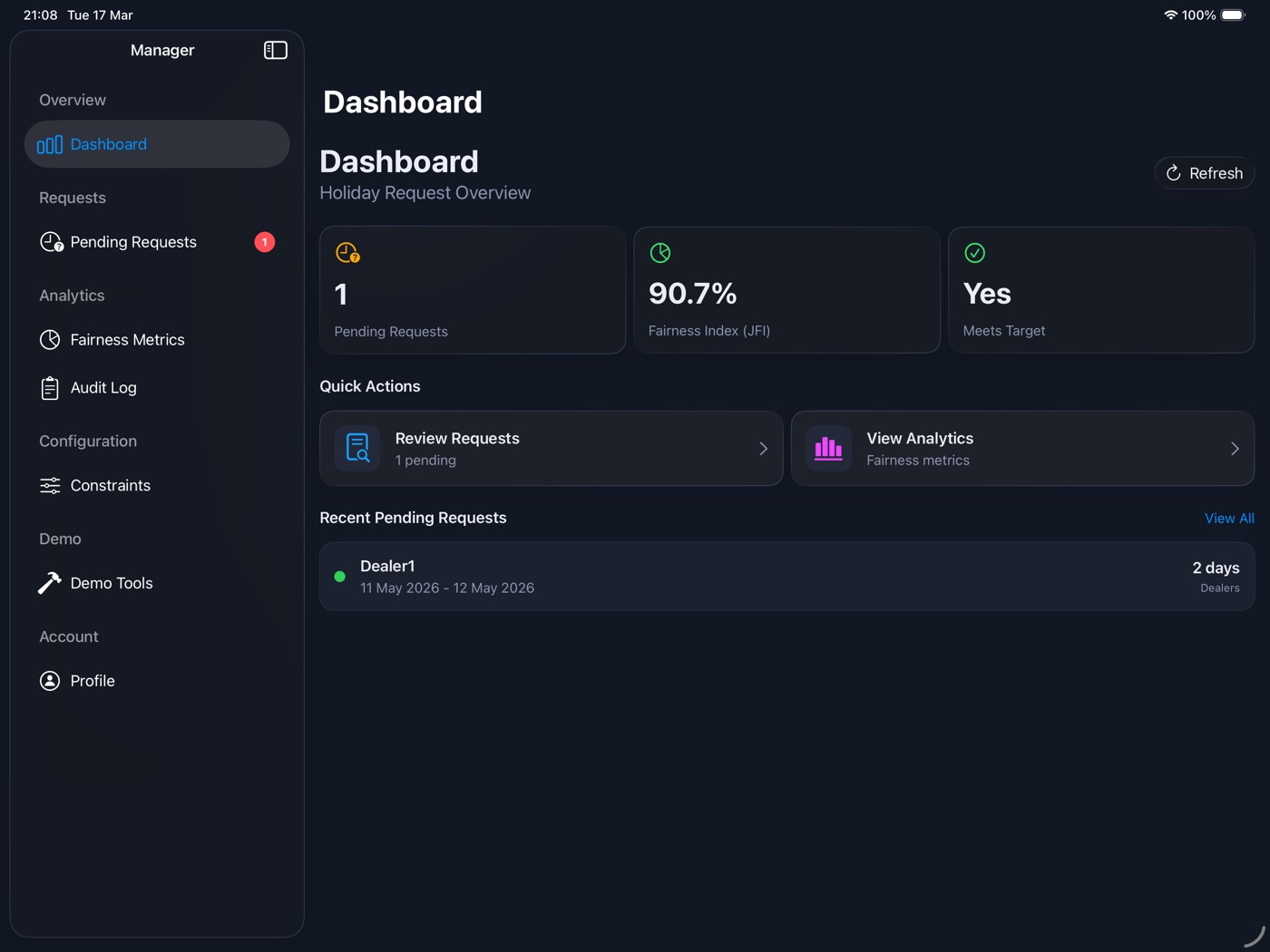This screenshot has height=952, width=1270.
Task: Open the Dealer1 pending request row
Action: (x=787, y=577)
